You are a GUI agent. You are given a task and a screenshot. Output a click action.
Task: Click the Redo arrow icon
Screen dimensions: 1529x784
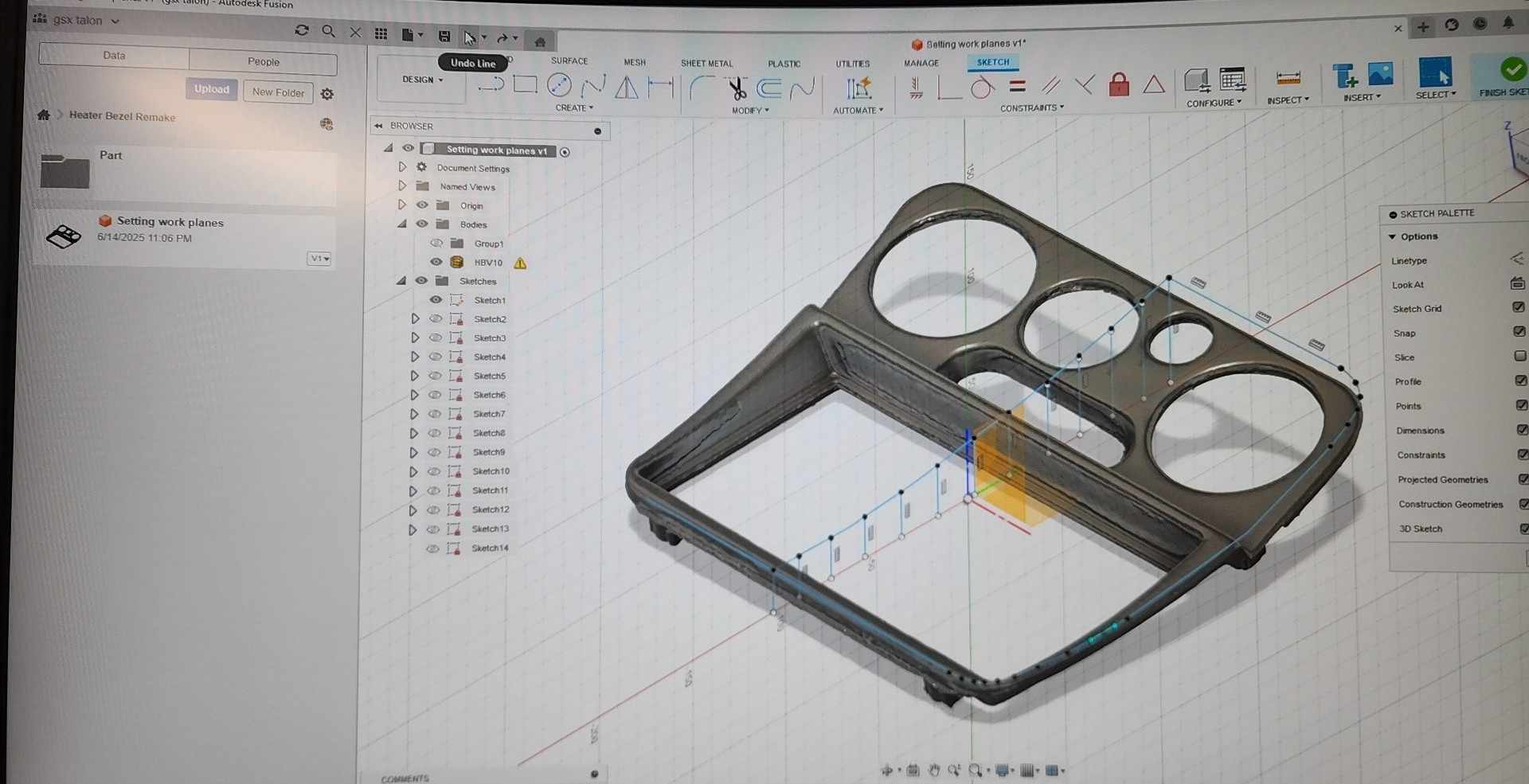(502, 37)
